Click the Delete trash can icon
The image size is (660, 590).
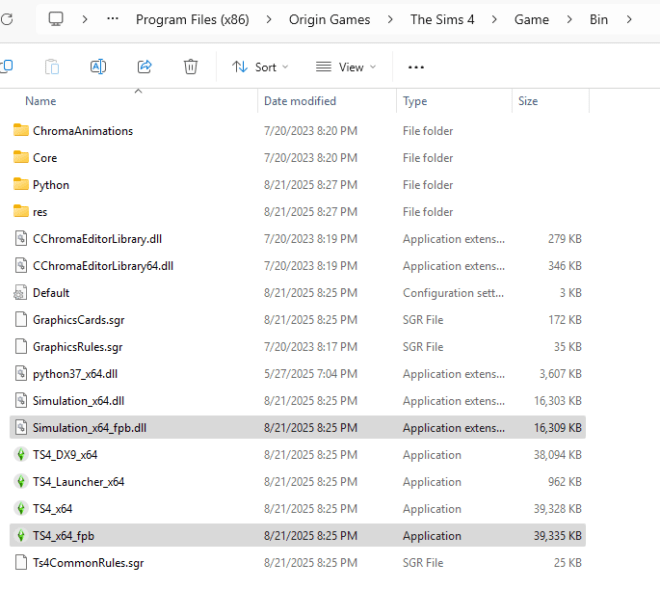click(190, 67)
